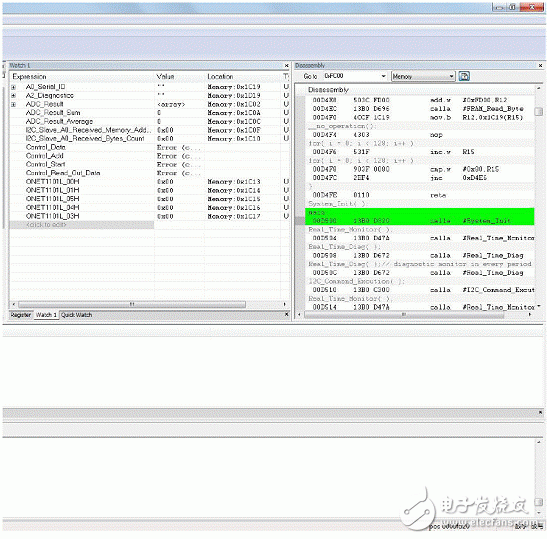This screenshot has width=547, height=539.
Task: Switch to the Quick Watch tab
Action: (76, 315)
